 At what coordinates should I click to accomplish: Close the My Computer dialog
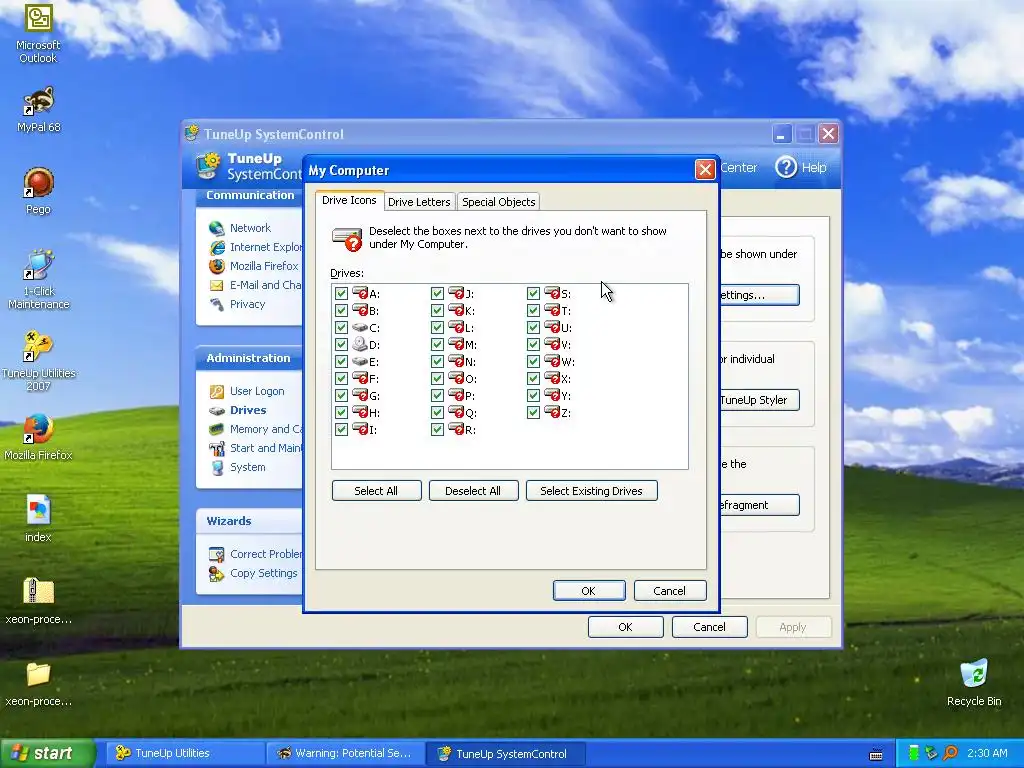pos(705,170)
